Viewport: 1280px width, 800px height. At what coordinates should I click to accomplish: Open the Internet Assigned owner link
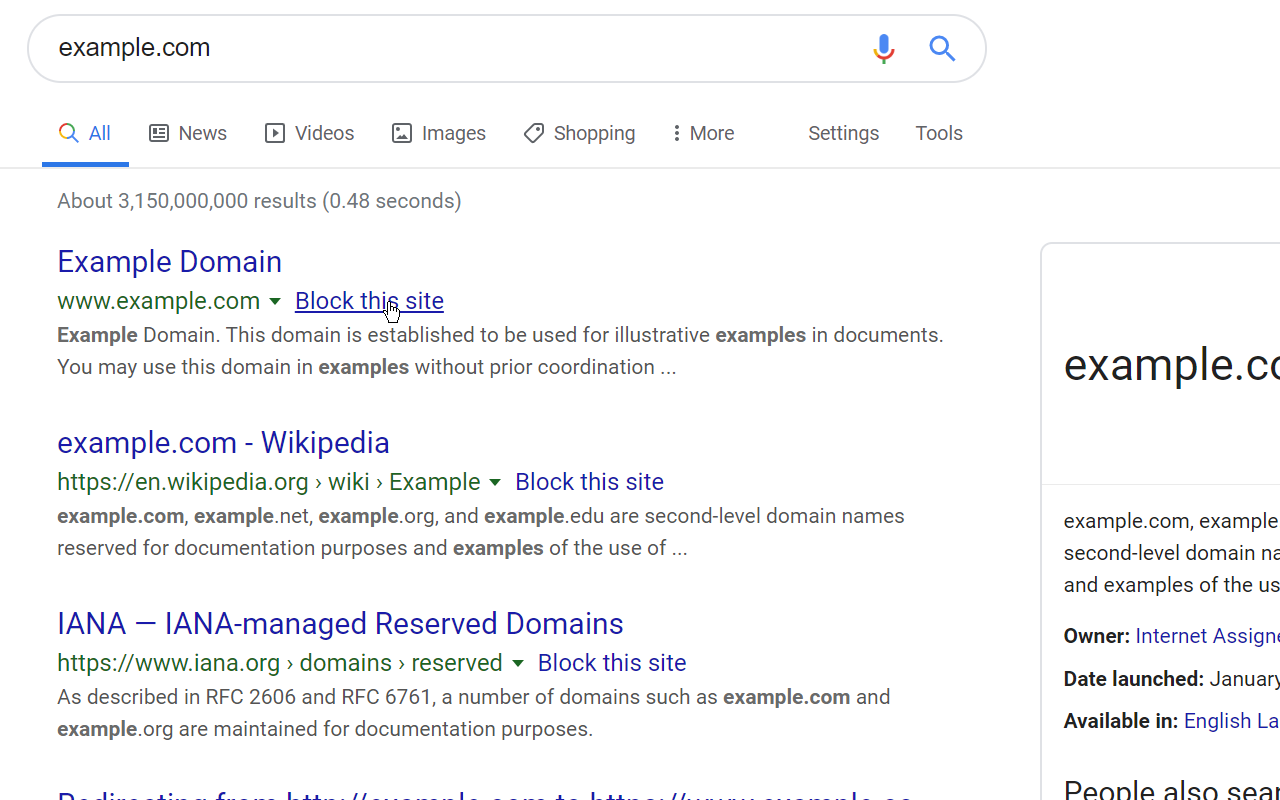1207,636
